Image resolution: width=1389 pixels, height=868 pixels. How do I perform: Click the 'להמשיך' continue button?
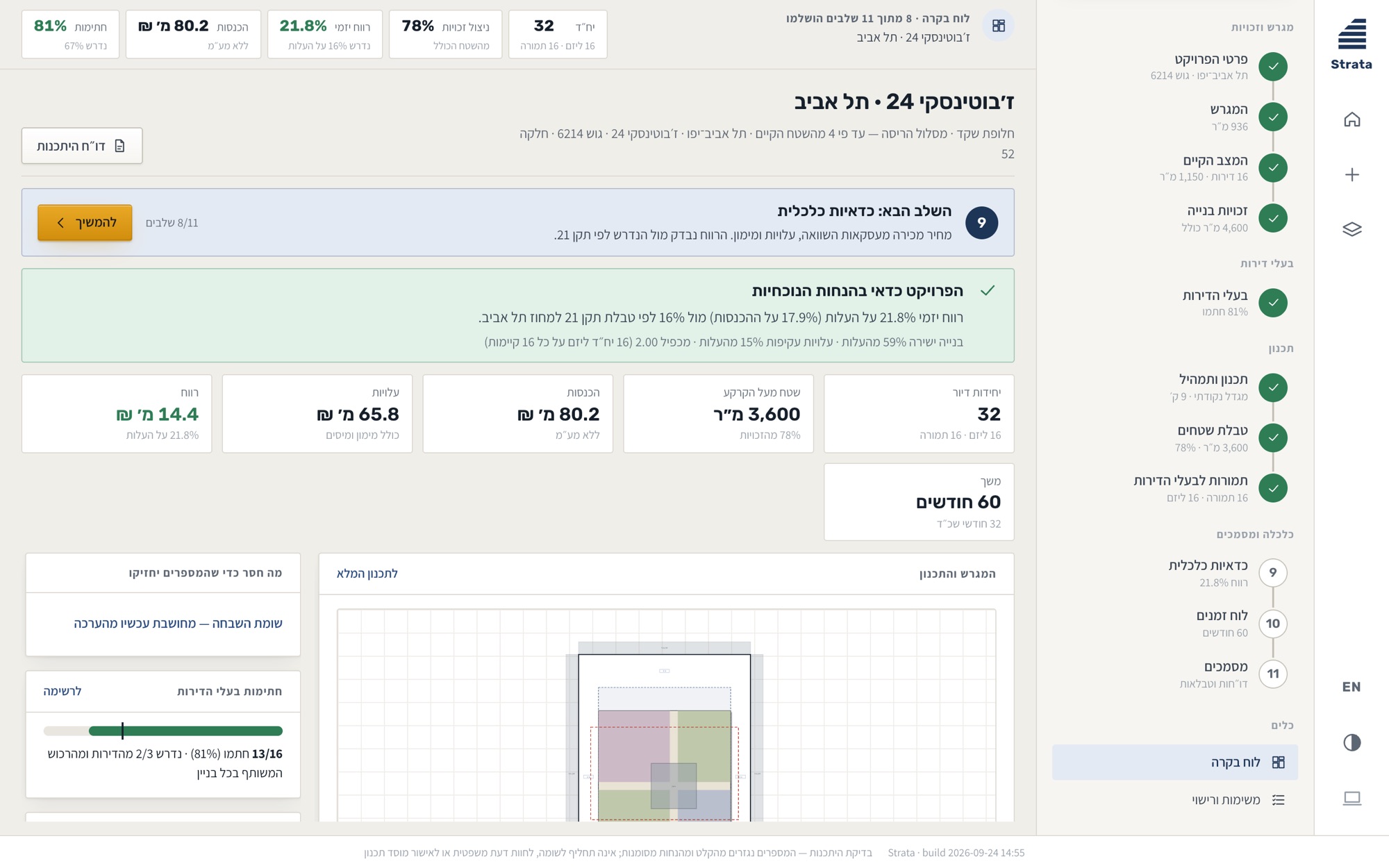tap(85, 223)
